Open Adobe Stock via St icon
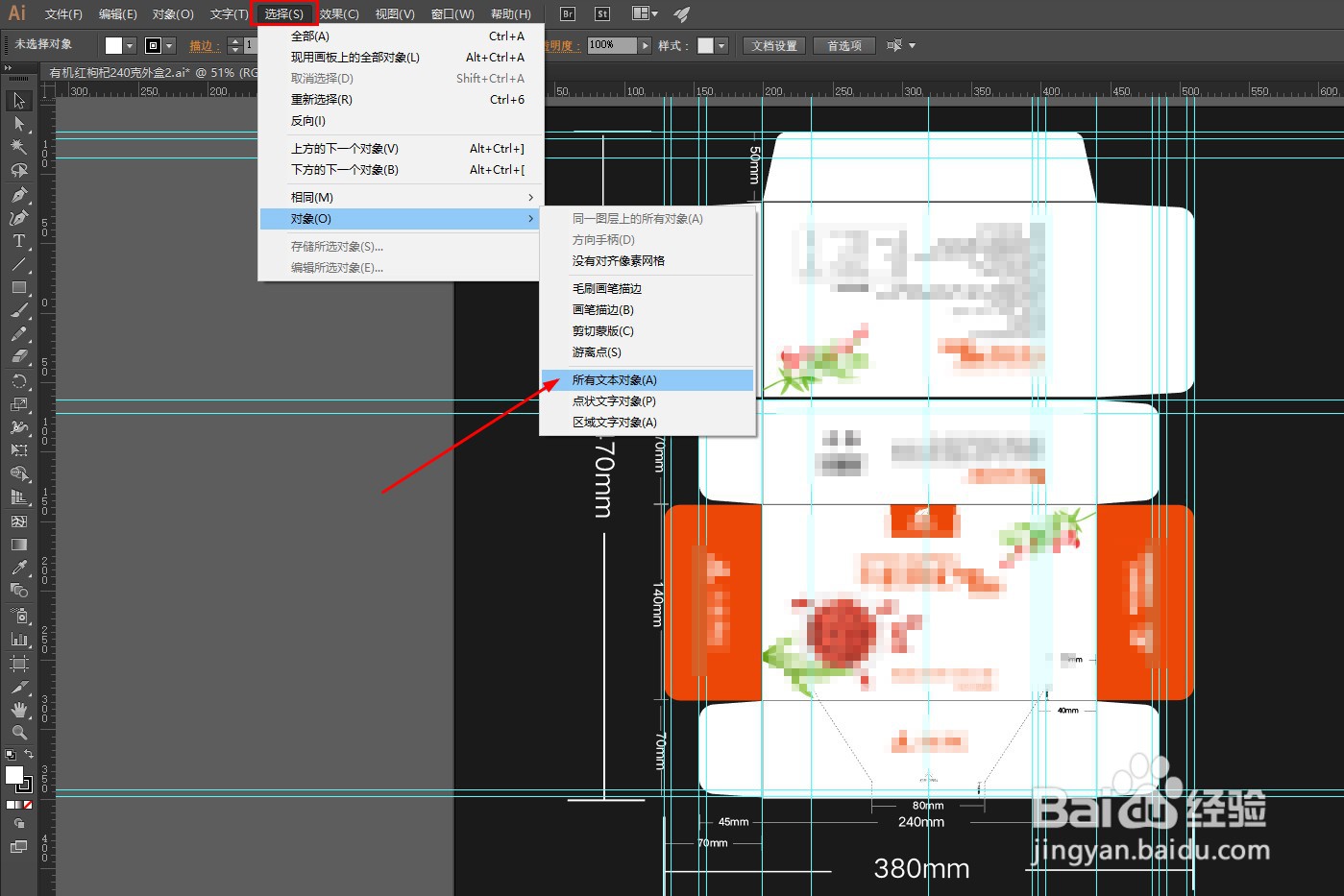This screenshot has width=1344, height=896. [602, 13]
